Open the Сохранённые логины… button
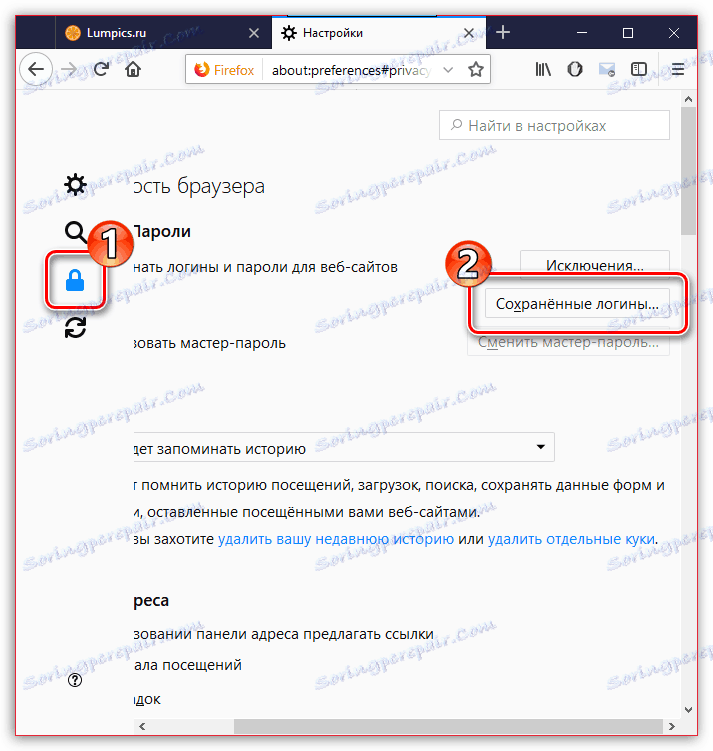713x751 pixels. tap(577, 304)
